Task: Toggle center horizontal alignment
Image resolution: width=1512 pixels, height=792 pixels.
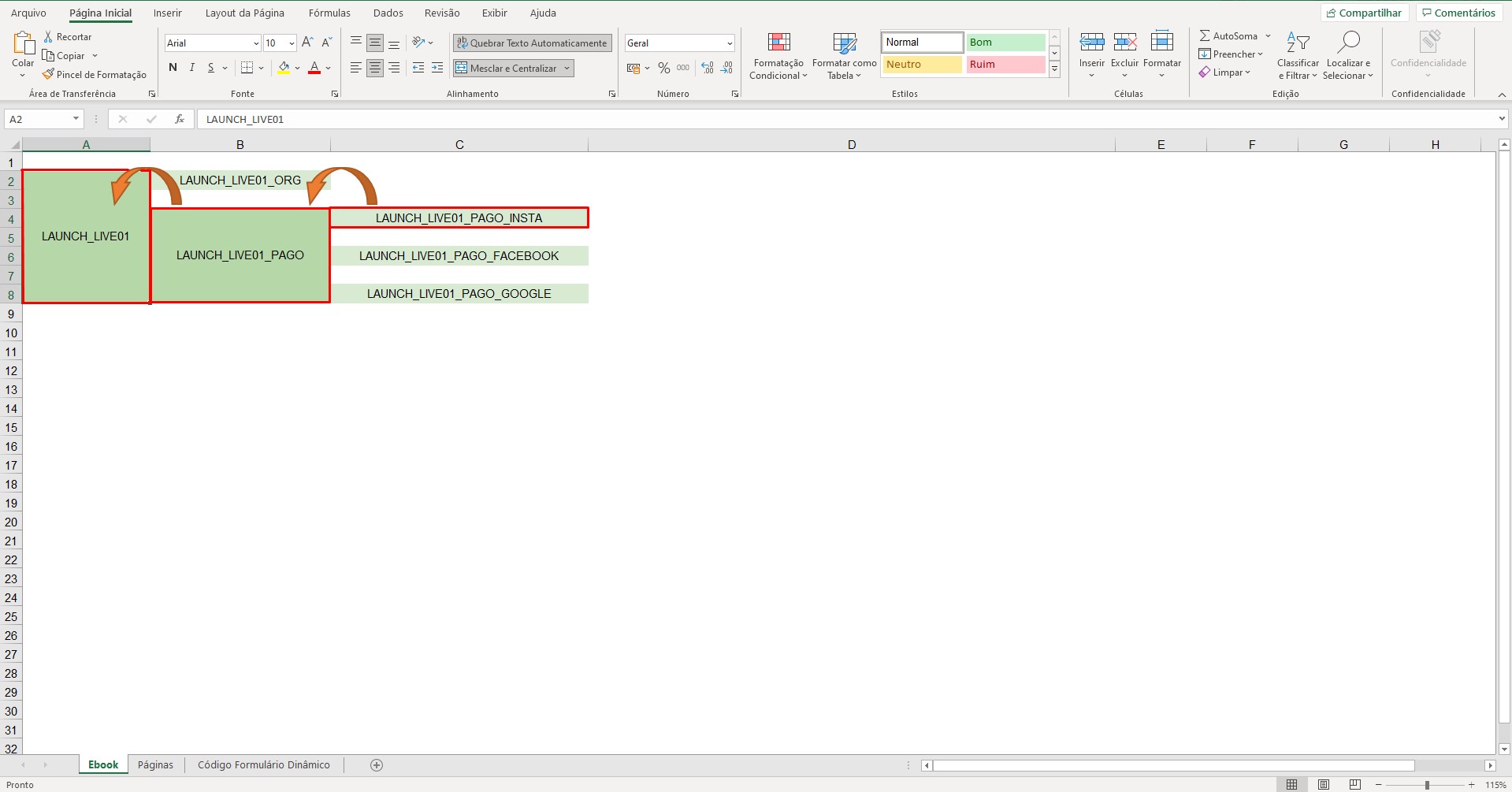Action: coord(375,68)
